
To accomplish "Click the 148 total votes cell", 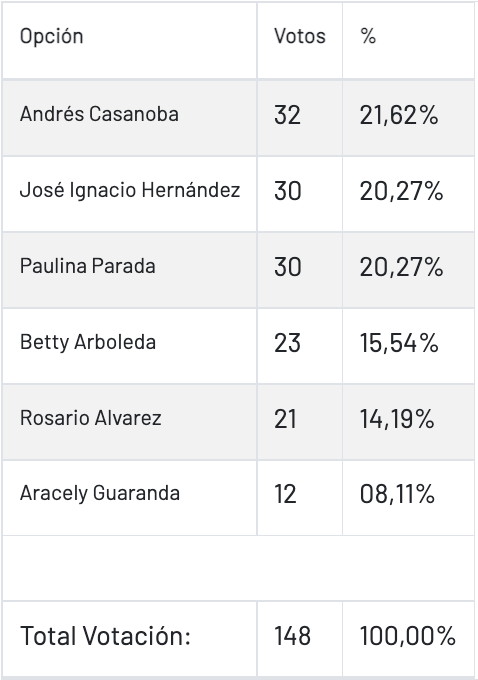I will 300,638.
